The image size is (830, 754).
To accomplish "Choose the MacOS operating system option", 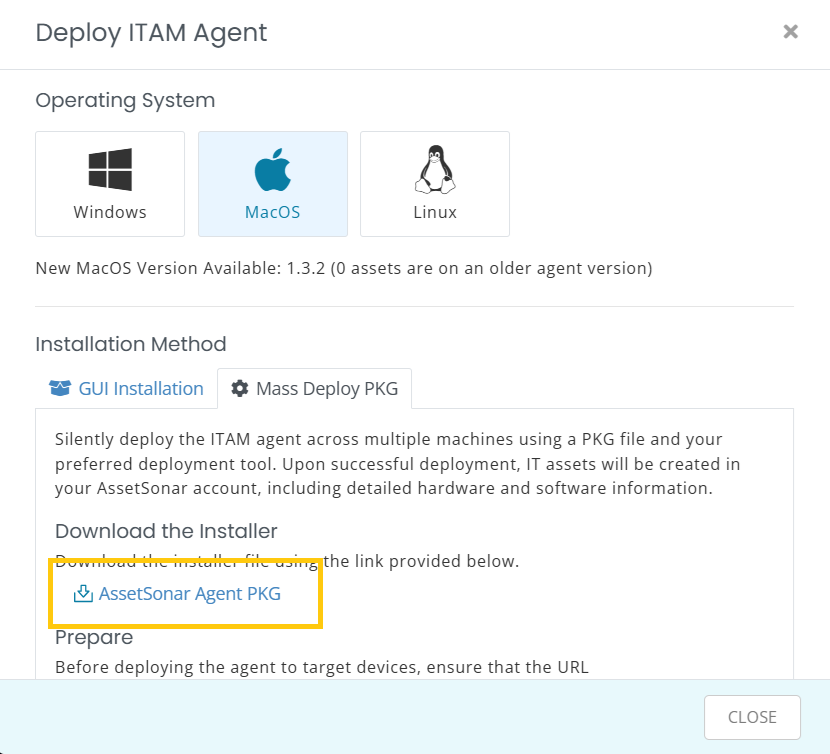I will coord(273,184).
